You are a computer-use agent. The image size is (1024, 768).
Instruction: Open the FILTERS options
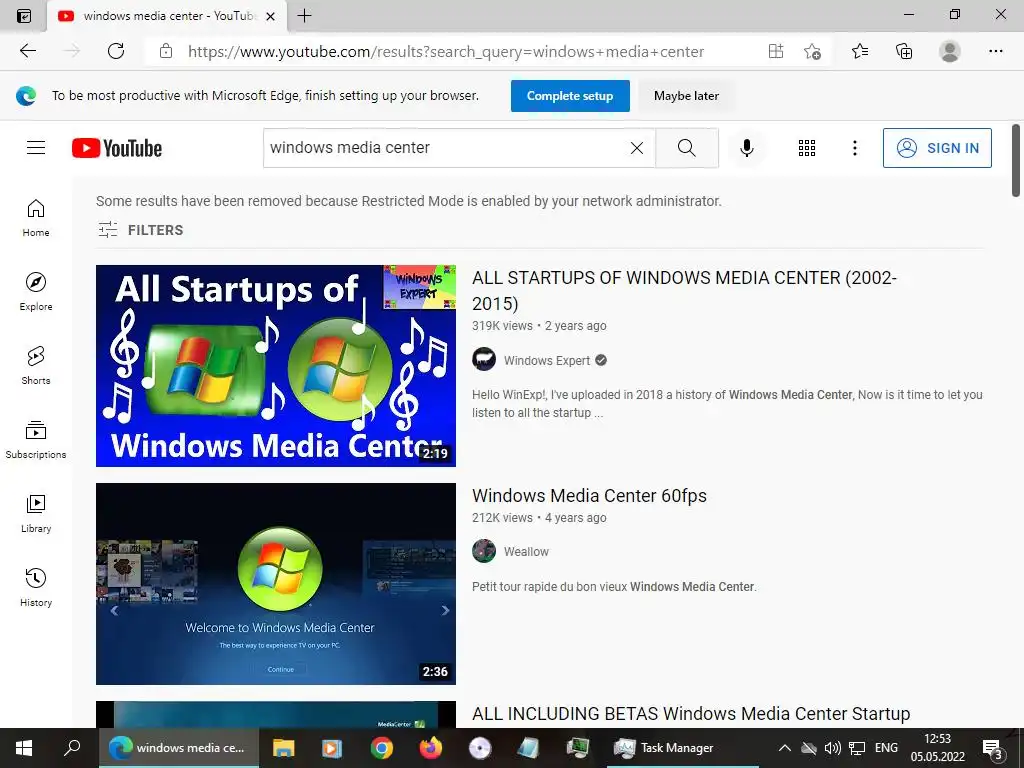(140, 230)
